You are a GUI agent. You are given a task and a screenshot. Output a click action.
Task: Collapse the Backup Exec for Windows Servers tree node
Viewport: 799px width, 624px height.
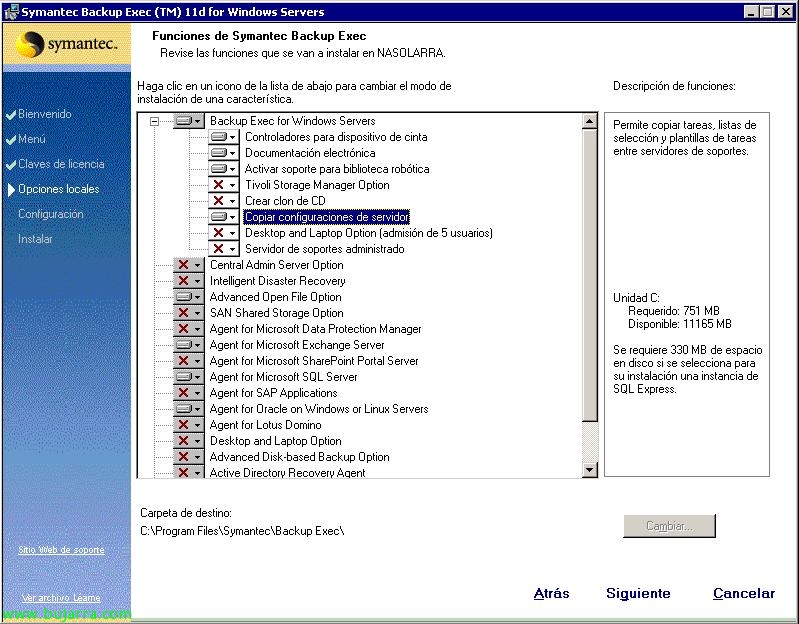point(154,121)
